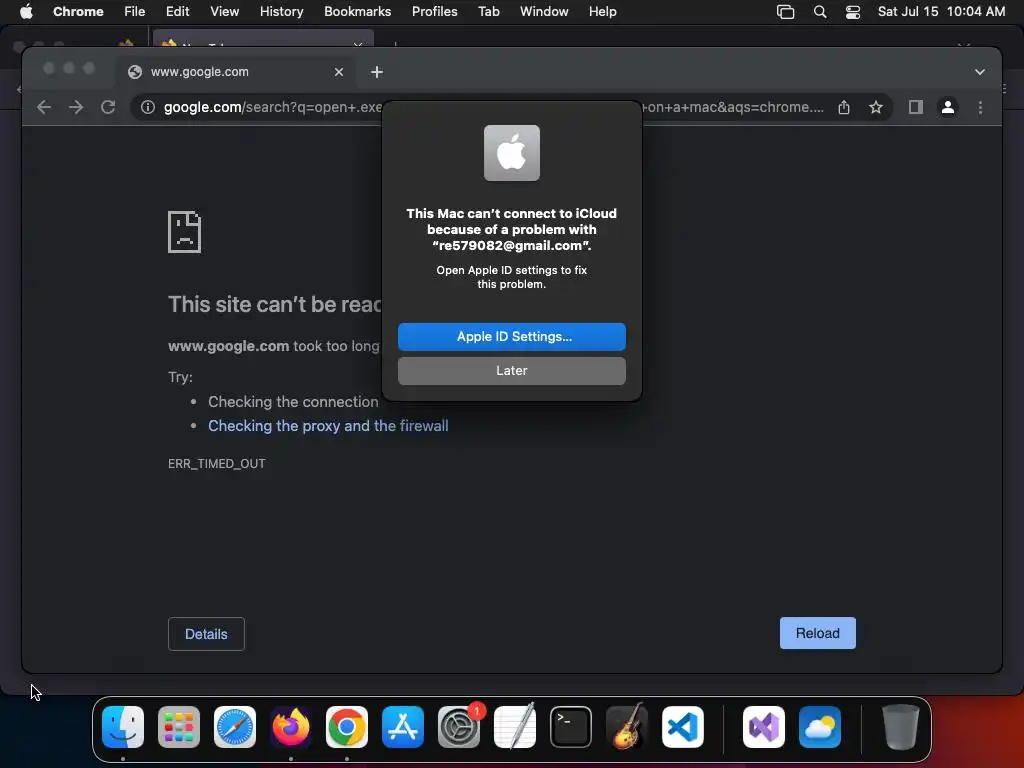Image resolution: width=1024 pixels, height=768 pixels.
Task: Open the Tab menu
Action: point(488,11)
